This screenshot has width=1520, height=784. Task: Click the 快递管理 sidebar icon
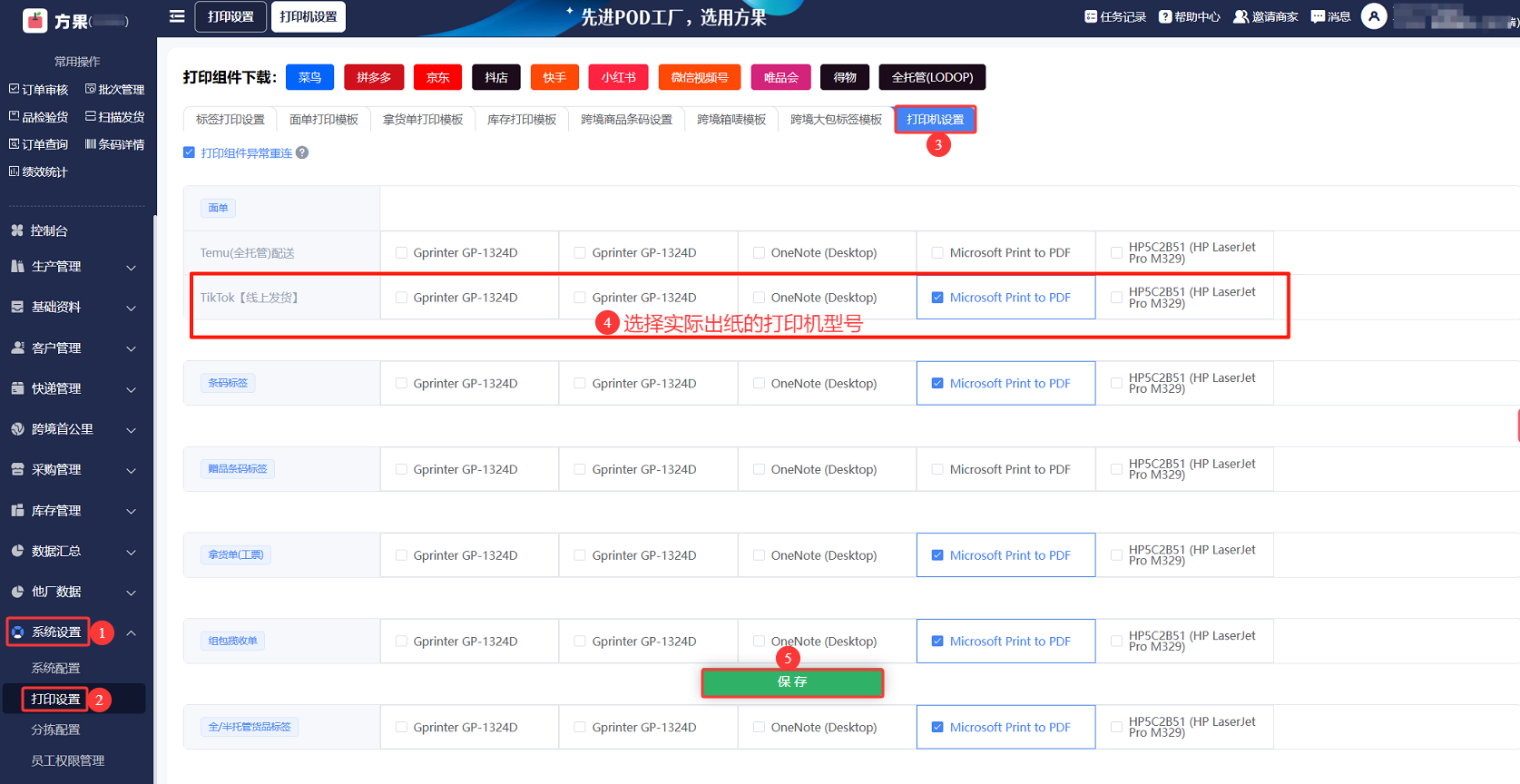coord(17,387)
